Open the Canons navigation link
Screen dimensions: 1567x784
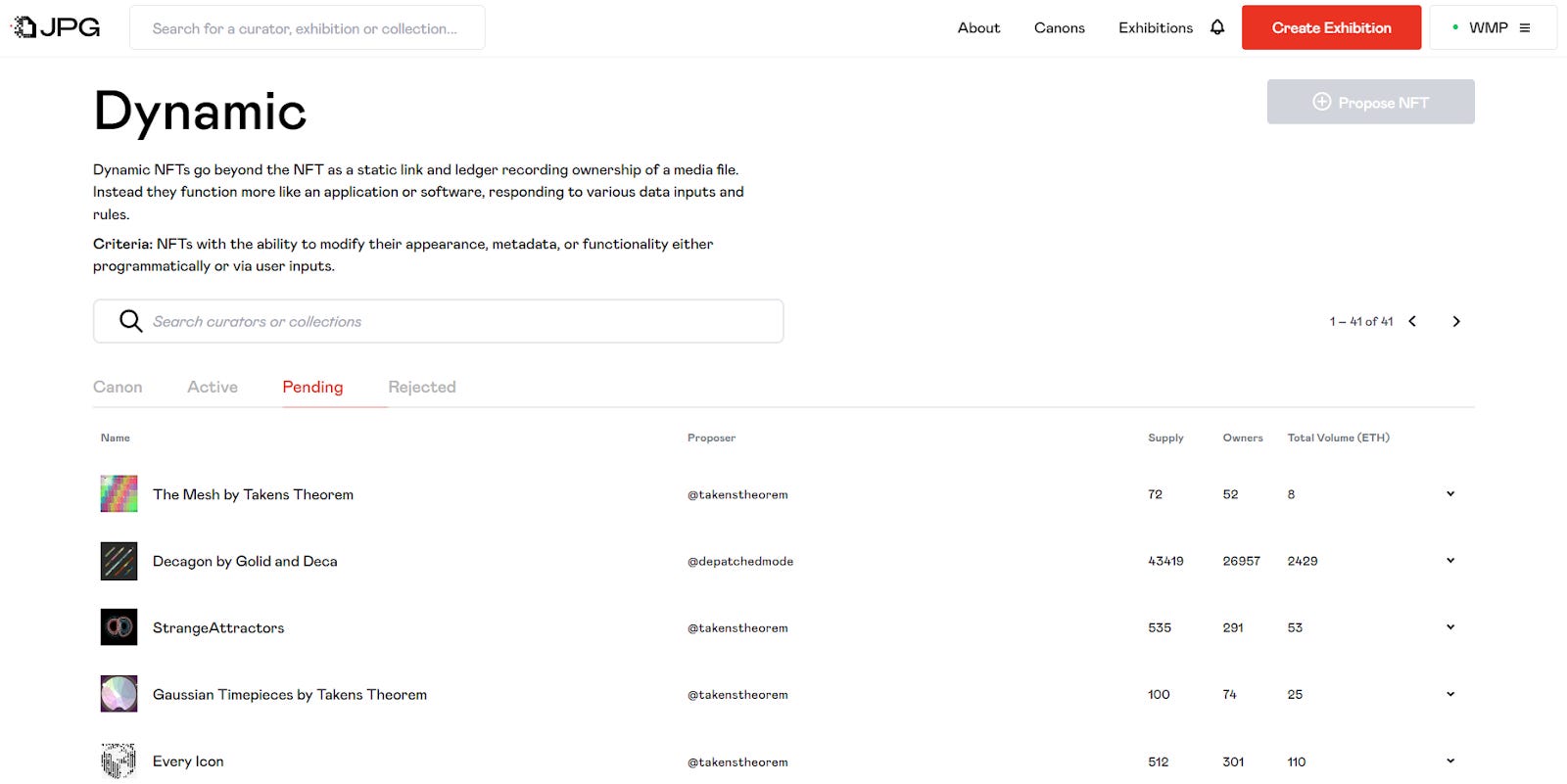point(1059,27)
